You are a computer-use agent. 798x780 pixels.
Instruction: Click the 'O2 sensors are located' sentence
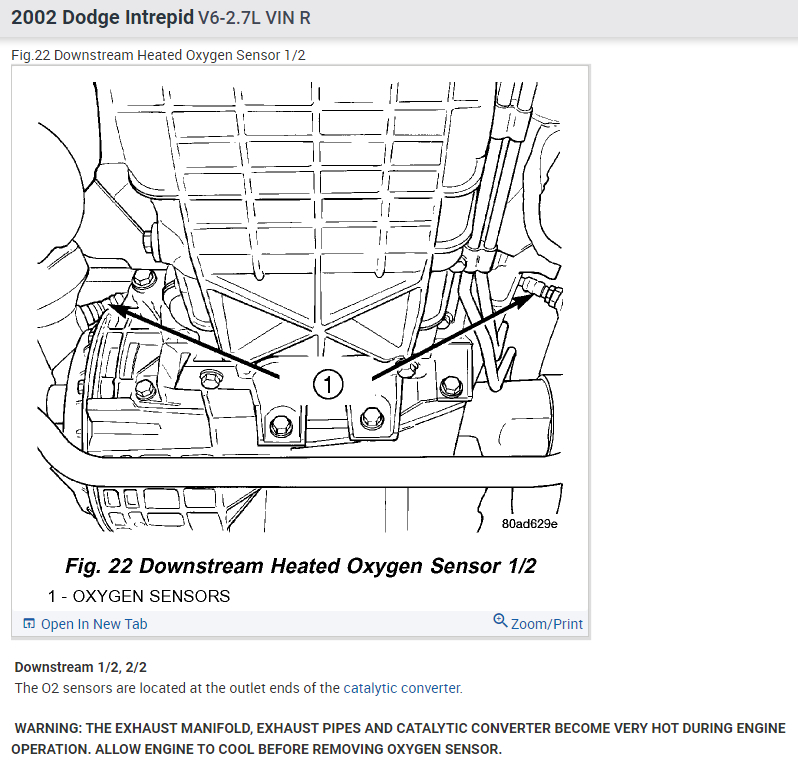coord(239,688)
